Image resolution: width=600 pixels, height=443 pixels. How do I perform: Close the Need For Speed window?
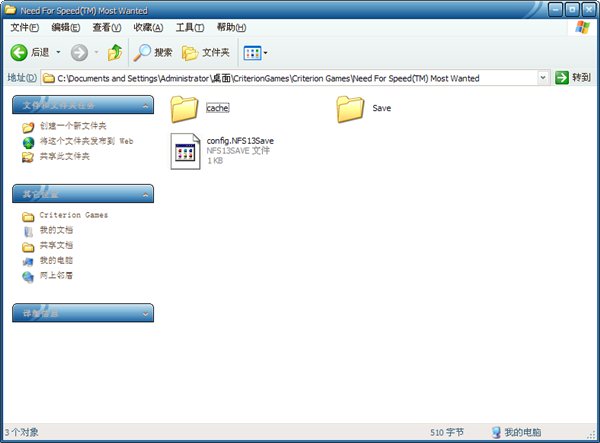pos(589,10)
